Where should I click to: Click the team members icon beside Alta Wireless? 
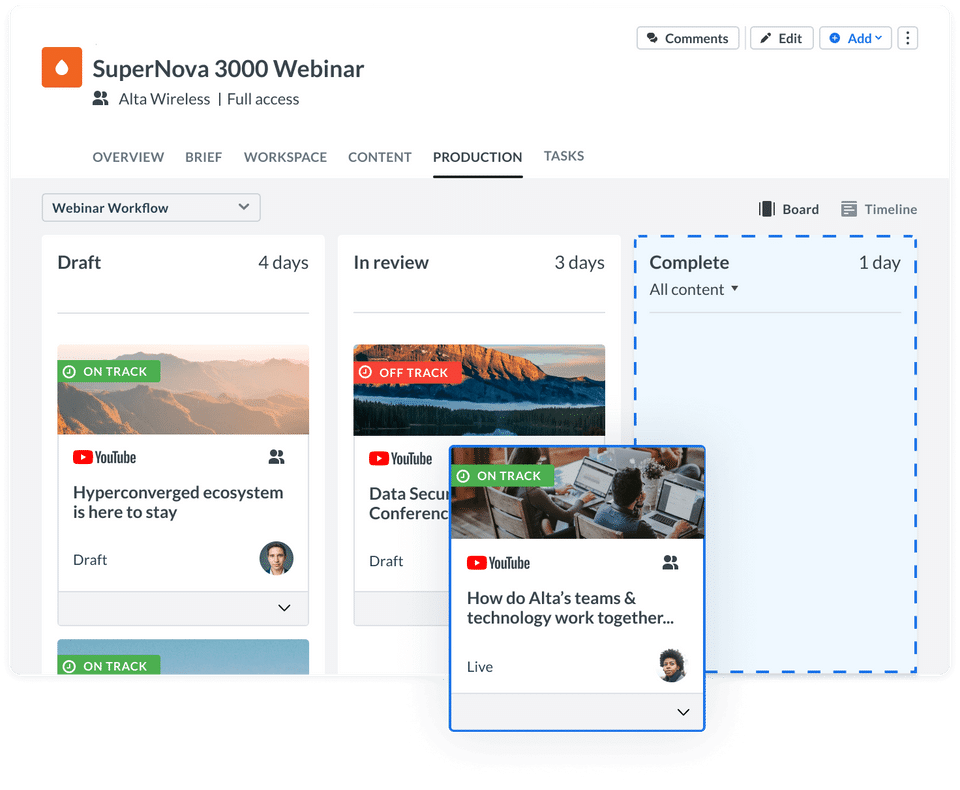pos(100,98)
